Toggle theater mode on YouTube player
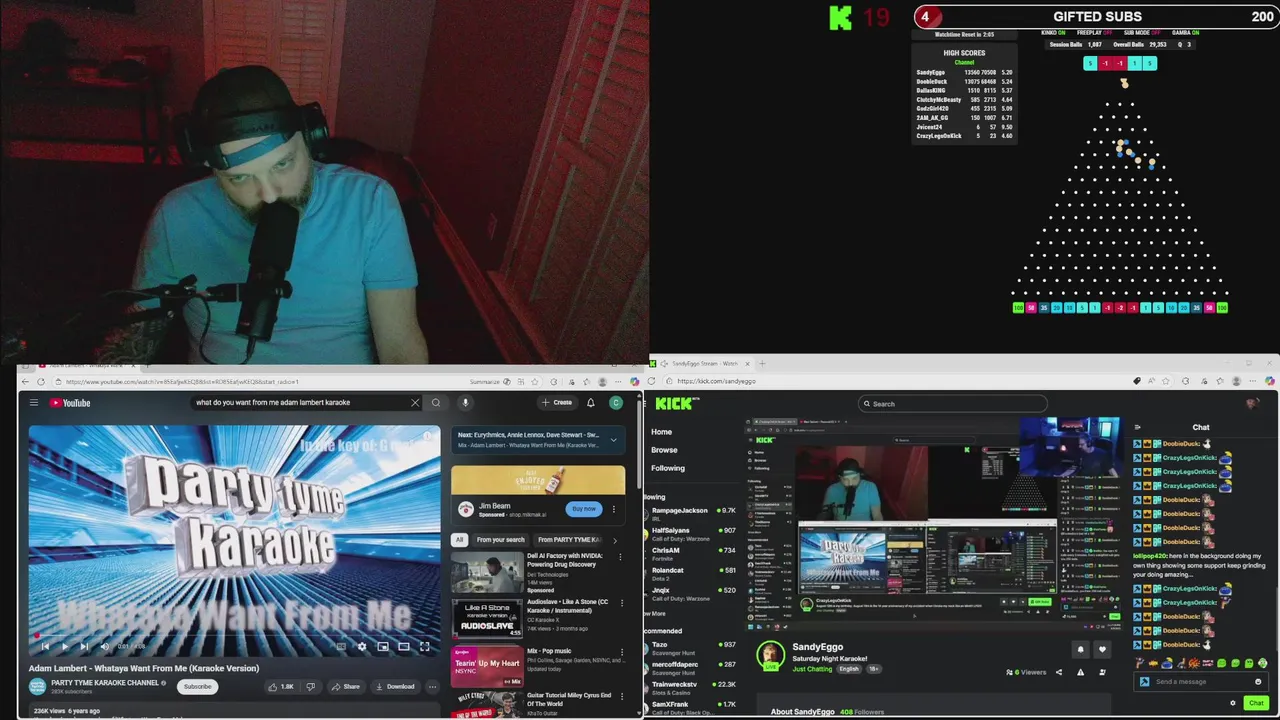 click(404, 647)
